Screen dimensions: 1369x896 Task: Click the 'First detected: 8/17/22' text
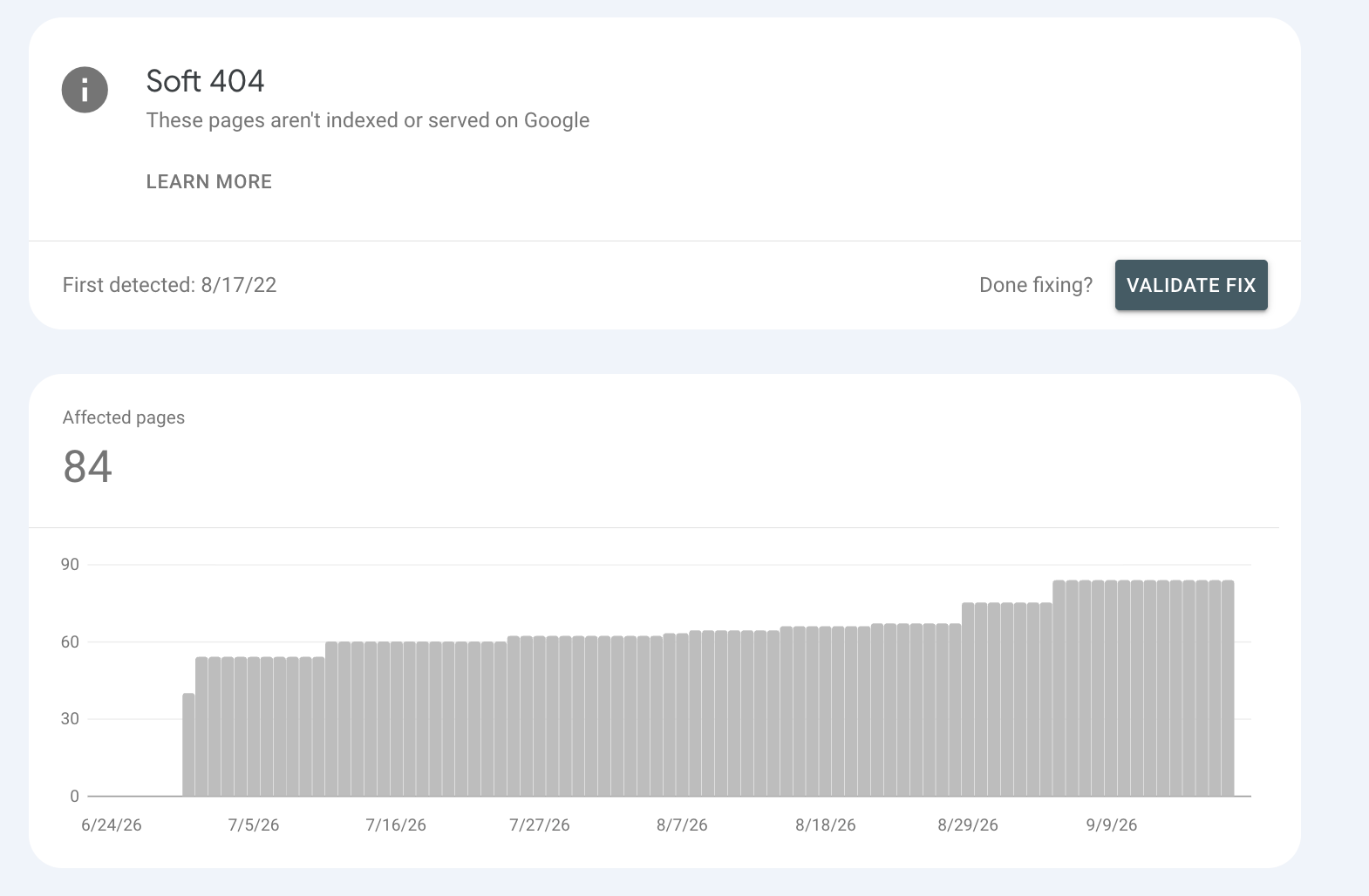(x=169, y=285)
